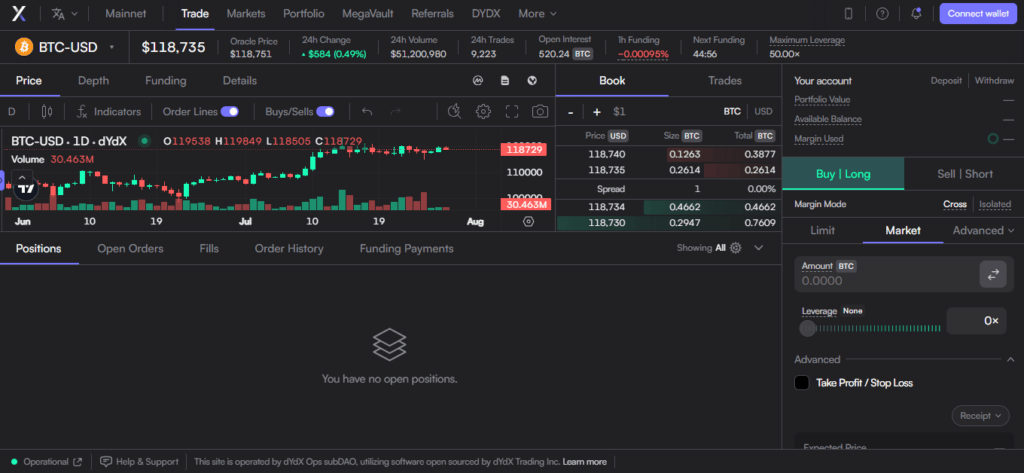The width and height of the screenshot is (1024, 473).
Task: Switch to the Trades tab
Action: click(725, 81)
